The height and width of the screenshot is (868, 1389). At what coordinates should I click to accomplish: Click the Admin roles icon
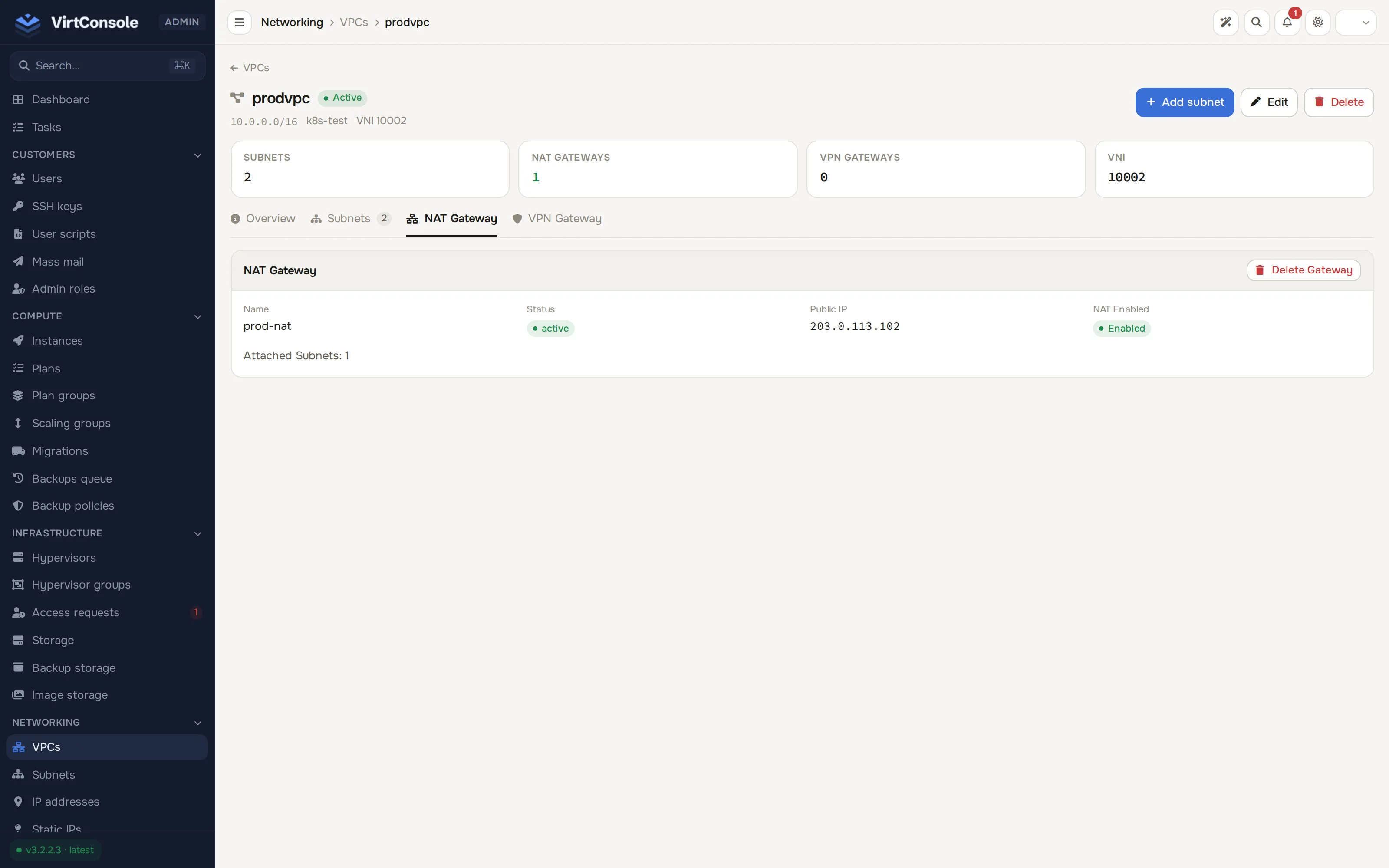tap(18, 289)
